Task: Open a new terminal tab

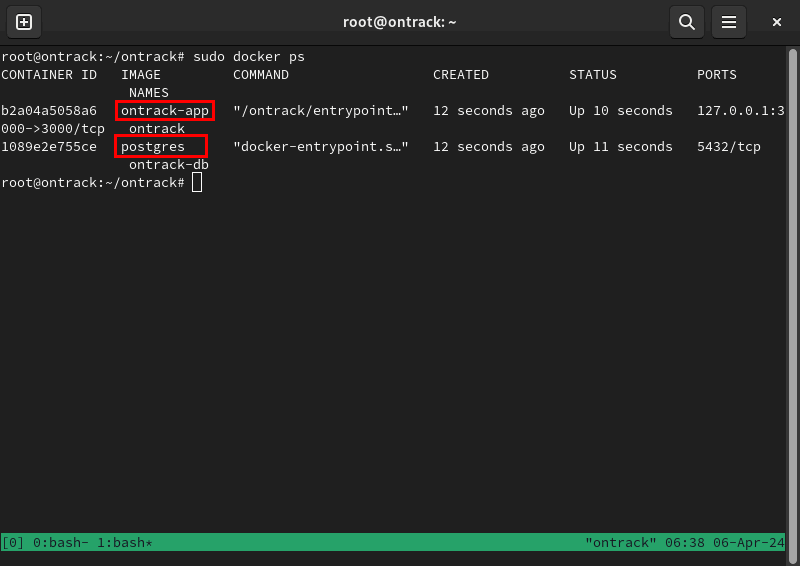Action: [x=24, y=22]
